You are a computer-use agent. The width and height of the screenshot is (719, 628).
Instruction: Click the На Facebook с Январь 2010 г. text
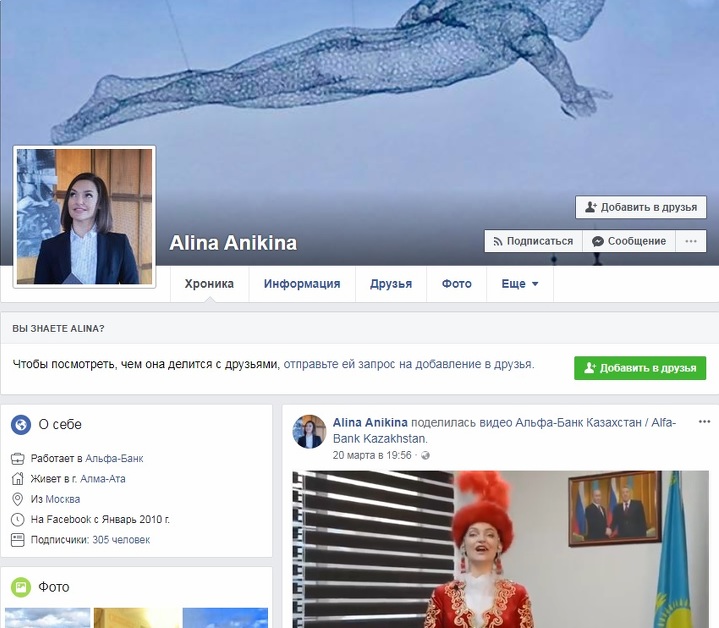[x=100, y=519]
